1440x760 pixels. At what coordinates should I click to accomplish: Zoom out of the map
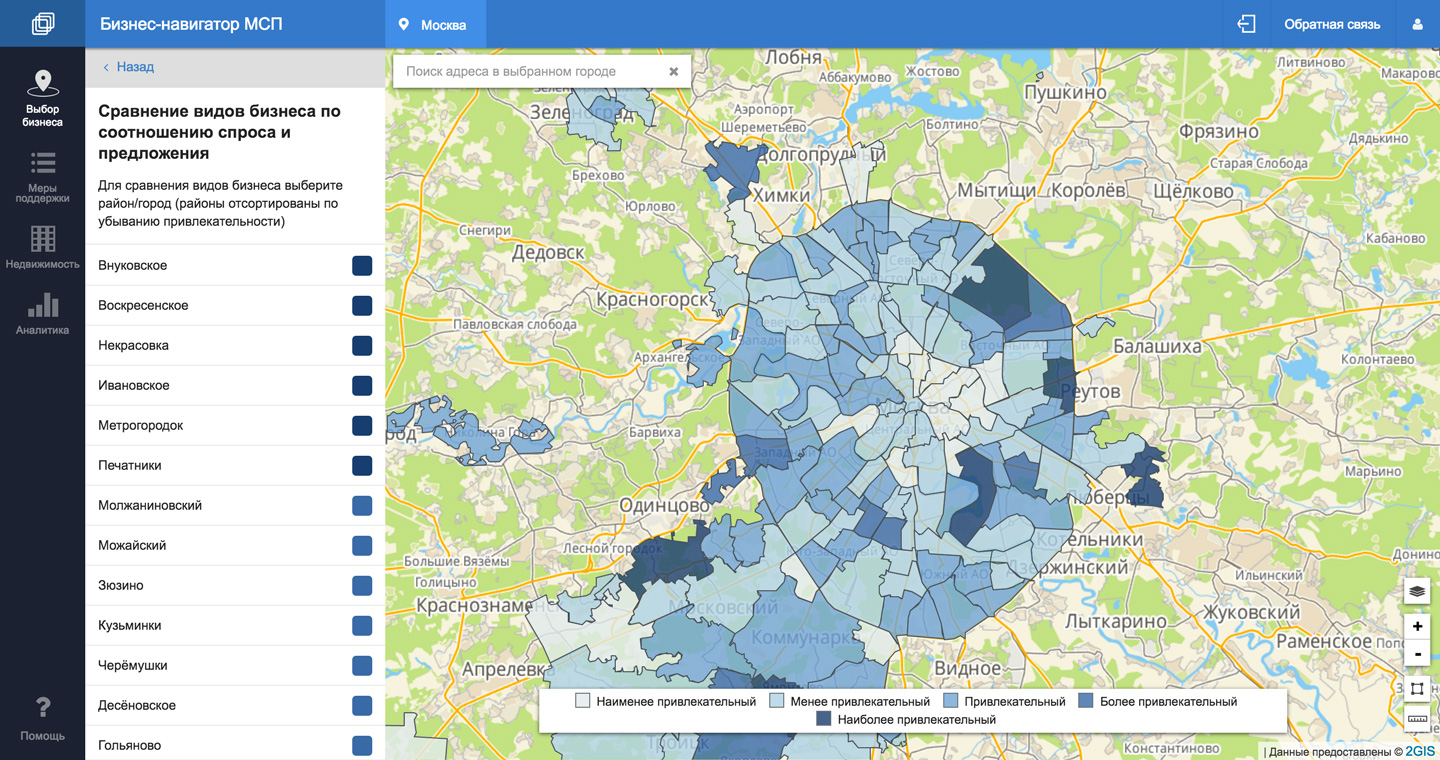(x=1417, y=654)
